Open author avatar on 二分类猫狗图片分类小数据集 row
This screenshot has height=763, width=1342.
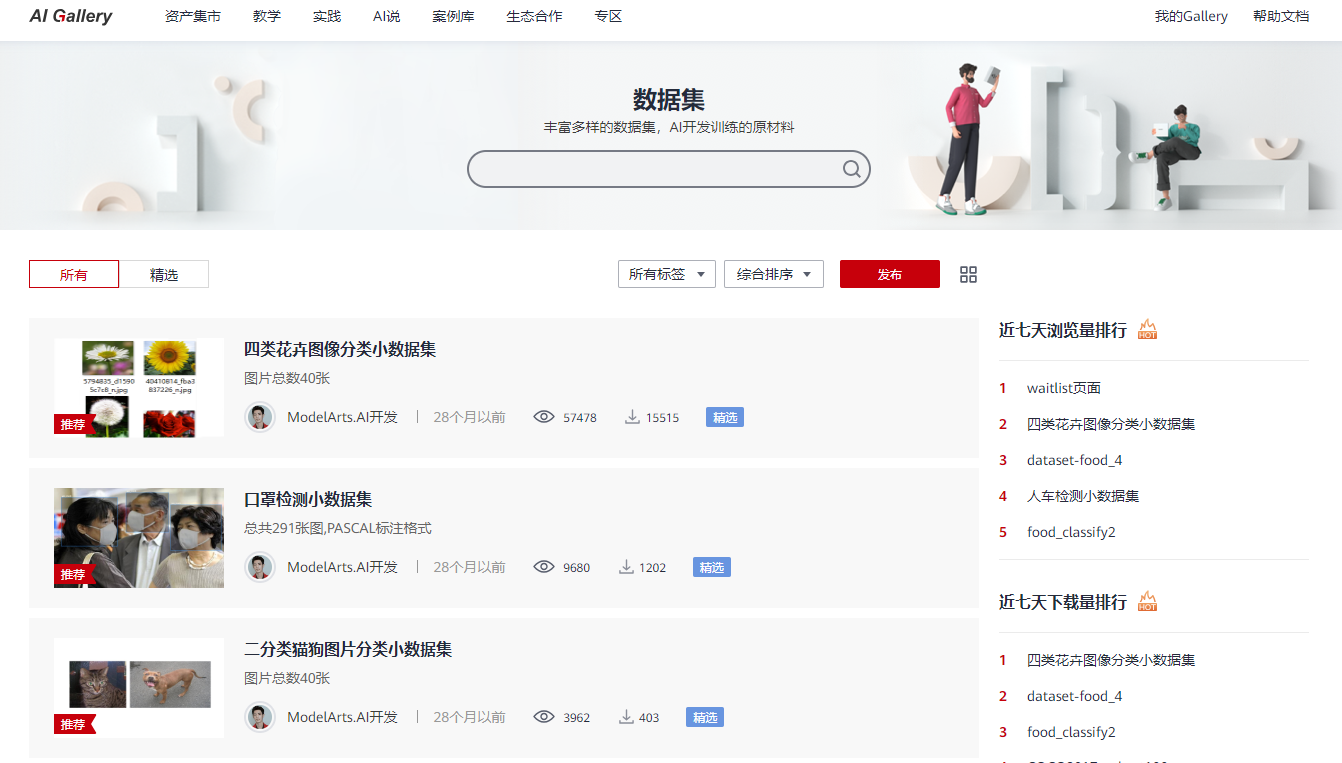(260, 717)
